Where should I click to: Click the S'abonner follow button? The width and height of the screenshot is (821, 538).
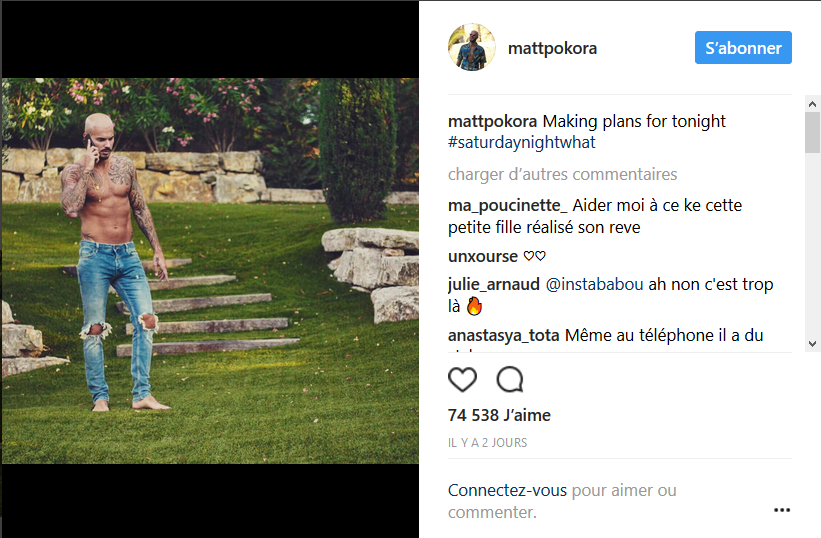tap(743, 48)
